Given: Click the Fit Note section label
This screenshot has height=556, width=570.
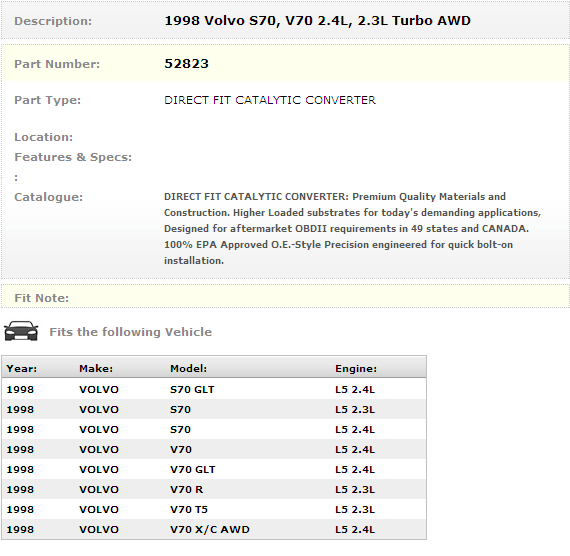Looking at the screenshot, I should click(41, 298).
